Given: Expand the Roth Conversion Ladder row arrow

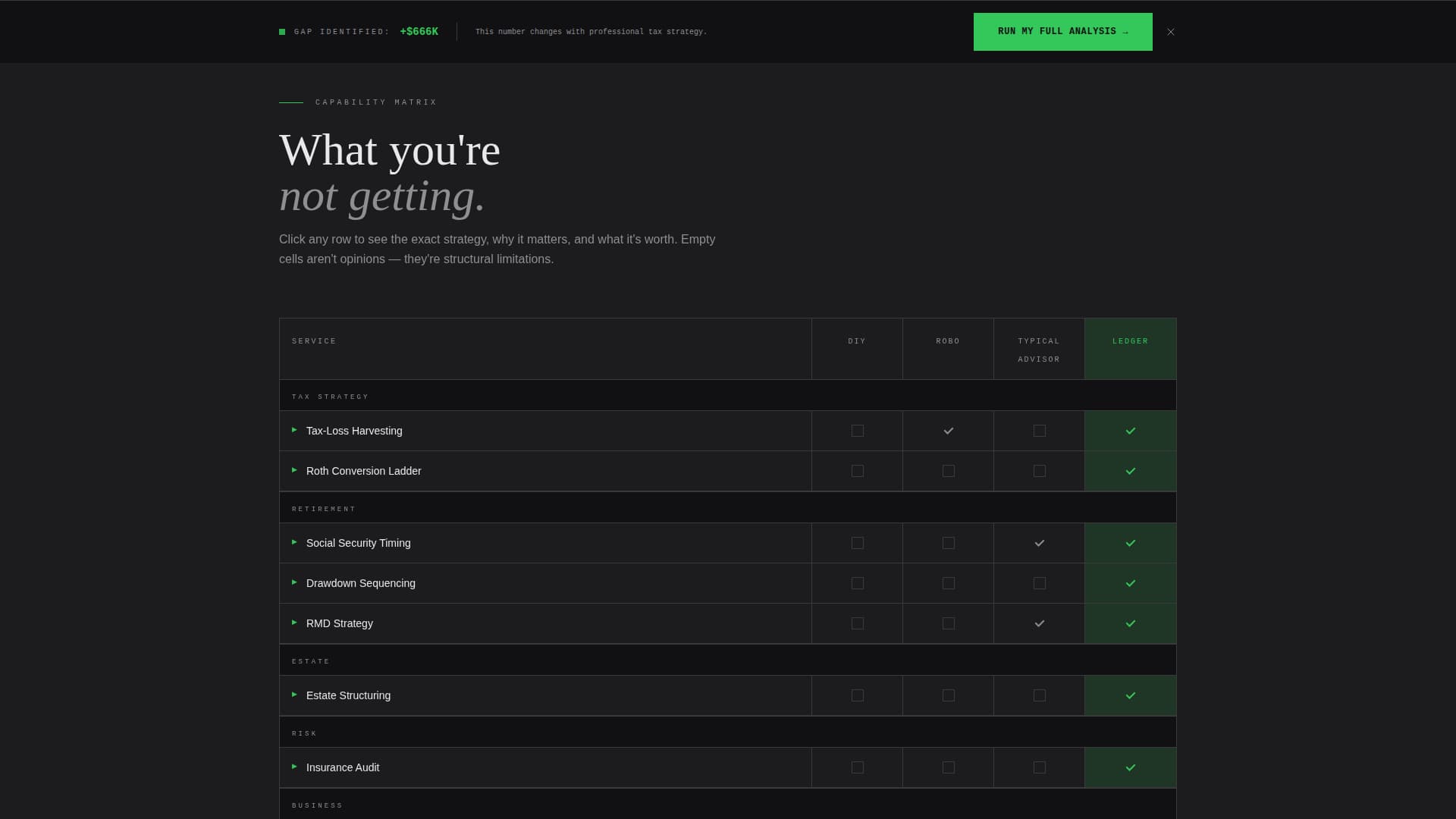Looking at the screenshot, I should click(294, 470).
